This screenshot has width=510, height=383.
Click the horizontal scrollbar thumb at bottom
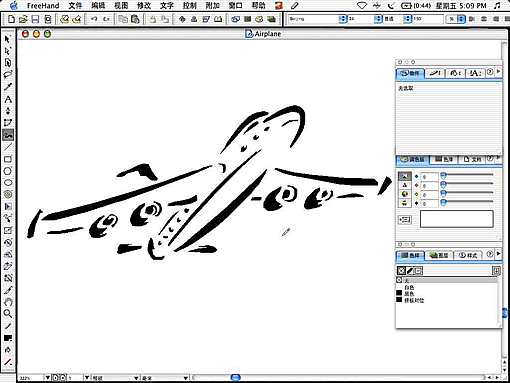(236, 377)
